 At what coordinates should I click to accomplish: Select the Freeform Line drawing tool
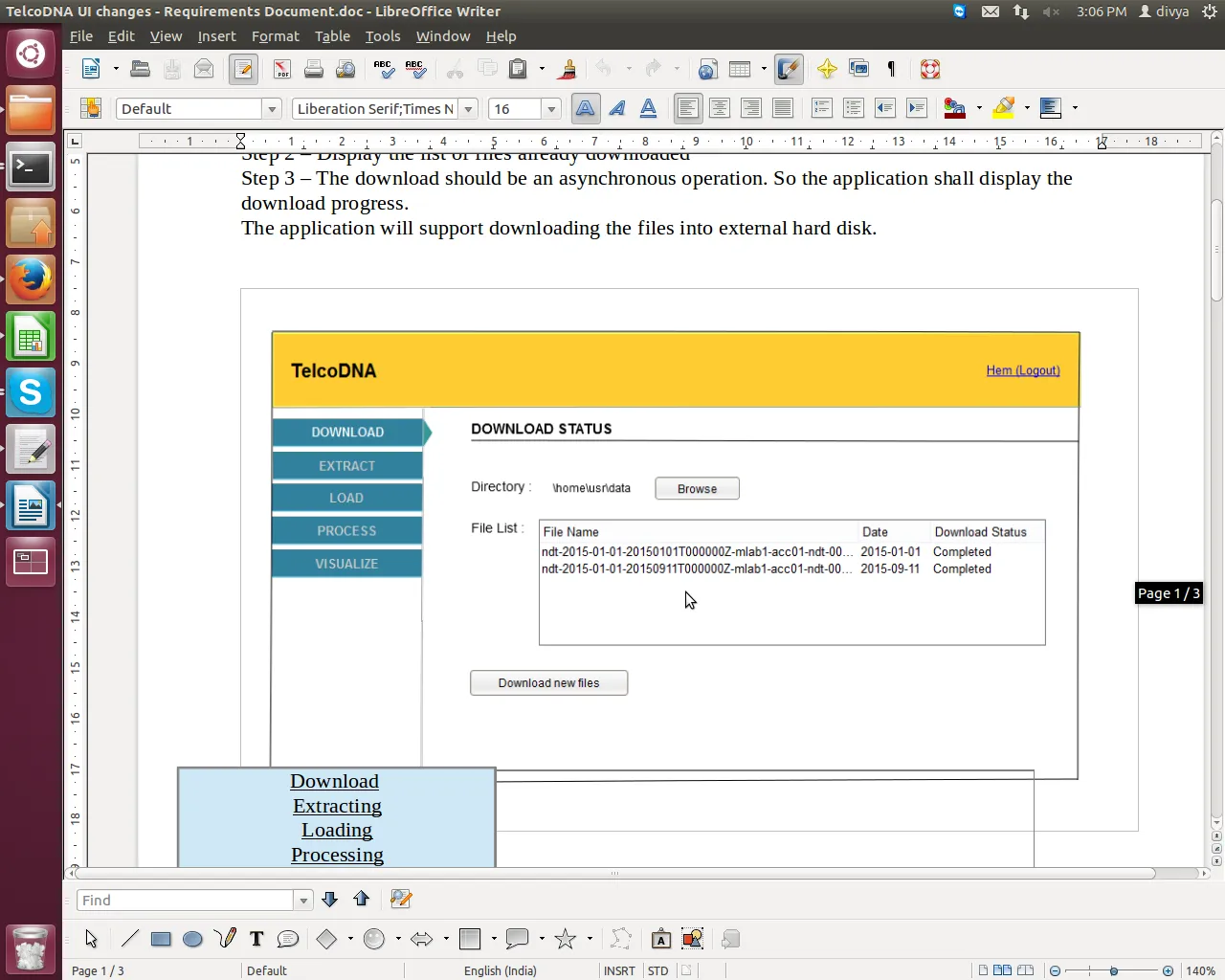click(x=225, y=939)
